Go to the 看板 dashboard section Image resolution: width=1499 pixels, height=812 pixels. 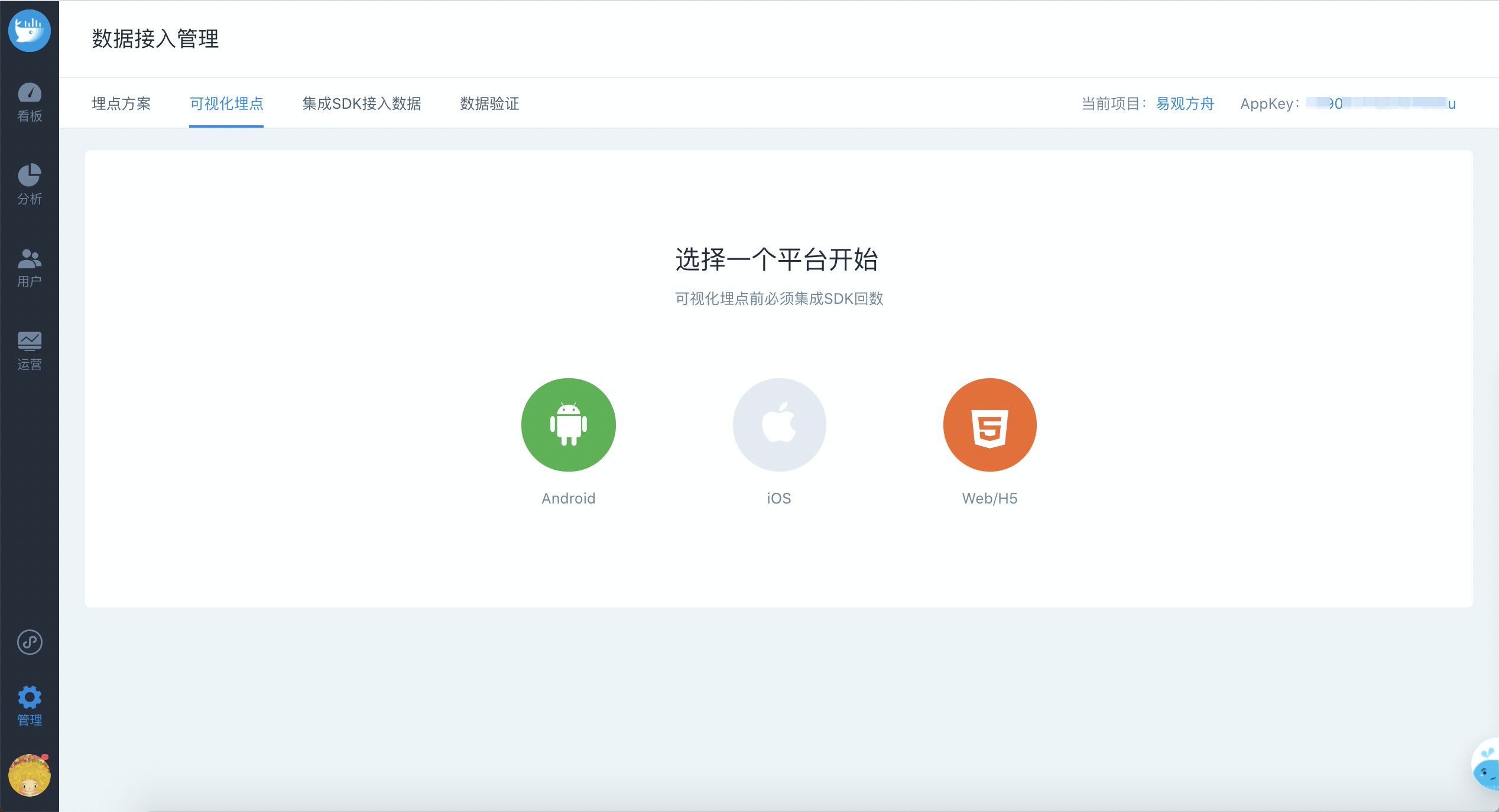pyautogui.click(x=30, y=103)
